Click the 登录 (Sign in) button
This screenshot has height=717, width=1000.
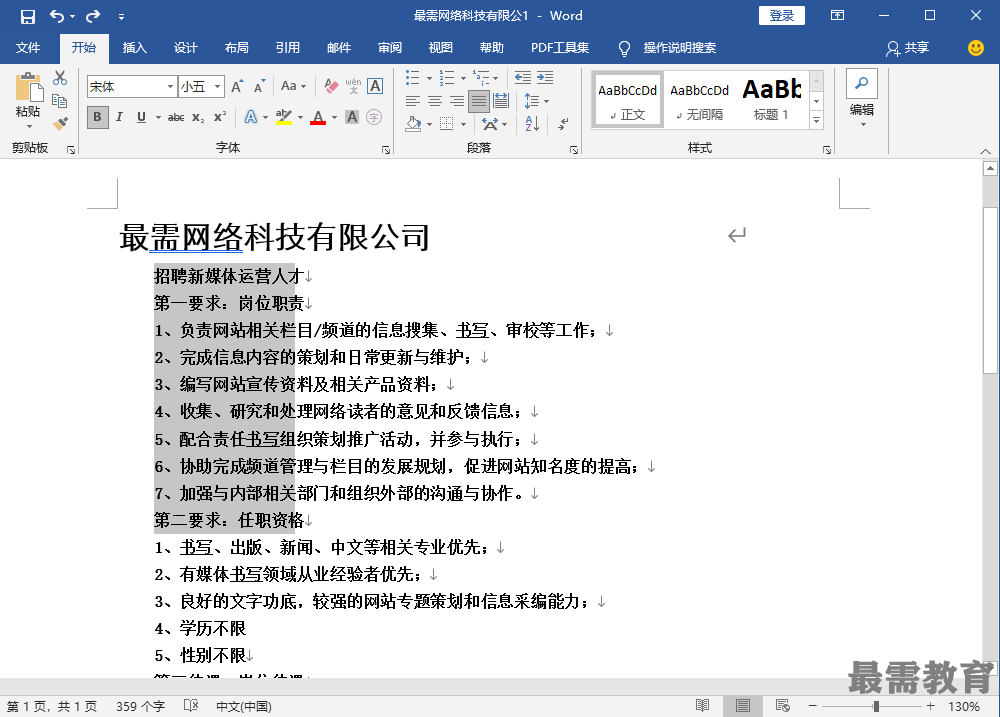[x=782, y=15]
